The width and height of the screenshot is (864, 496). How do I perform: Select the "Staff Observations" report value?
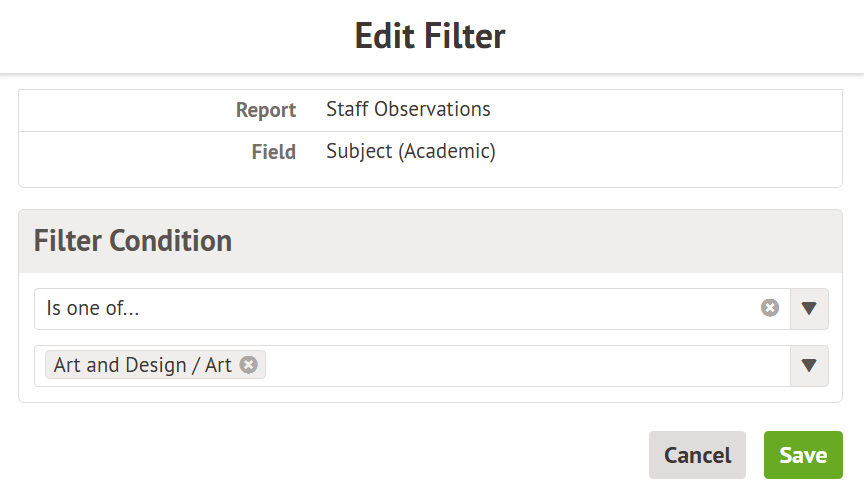point(408,109)
